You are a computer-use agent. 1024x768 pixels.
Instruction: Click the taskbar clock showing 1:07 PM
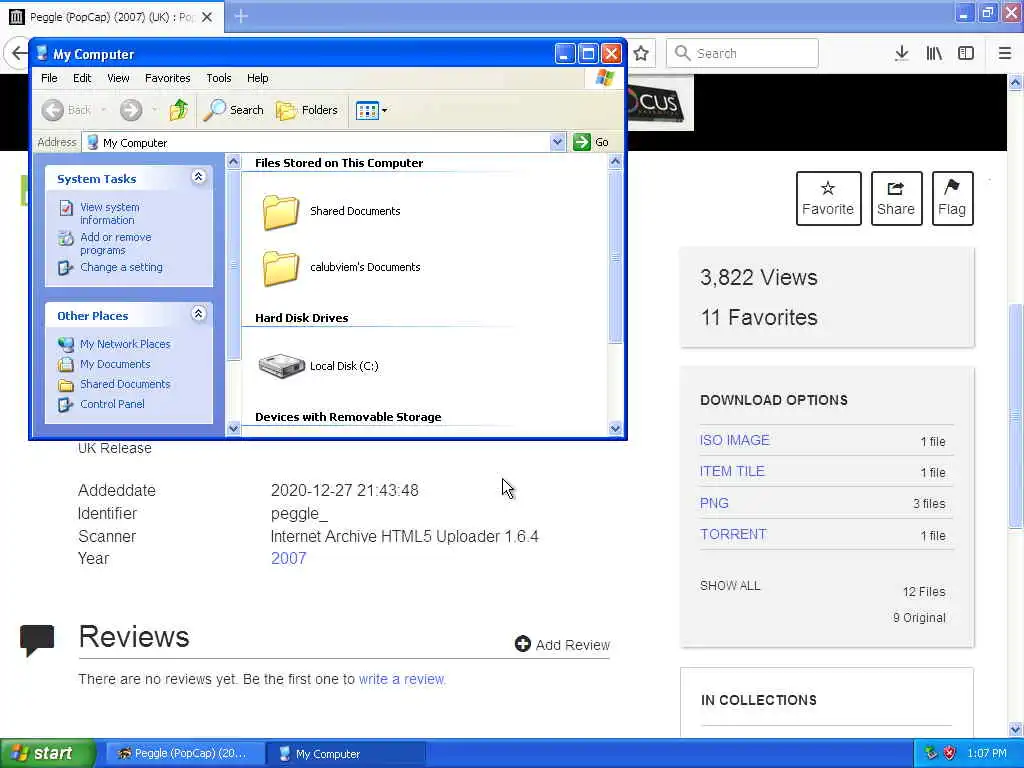tap(987, 754)
